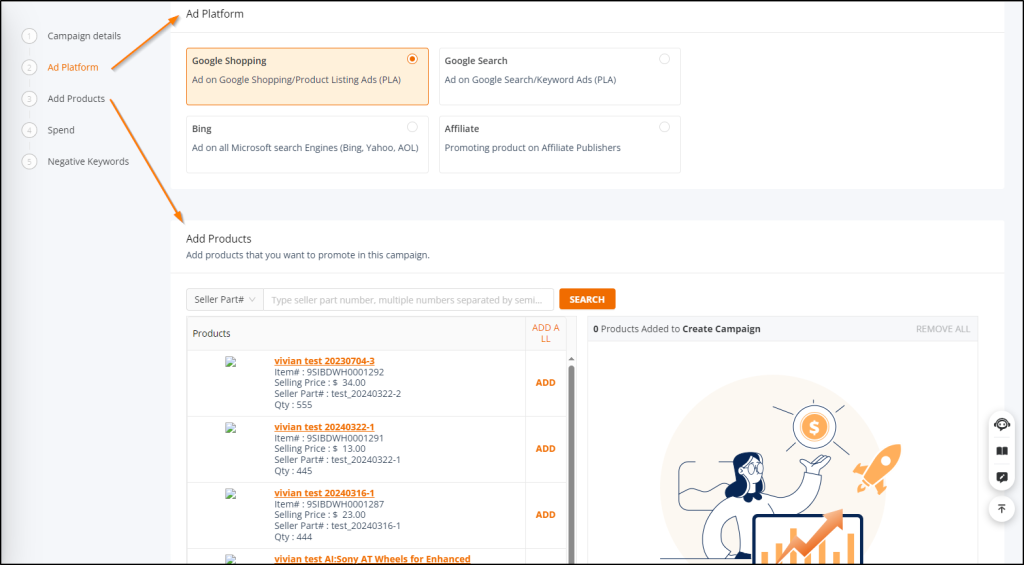Open the Seller Part# dropdown
Screen dimensions: 1024x565
tap(225, 299)
